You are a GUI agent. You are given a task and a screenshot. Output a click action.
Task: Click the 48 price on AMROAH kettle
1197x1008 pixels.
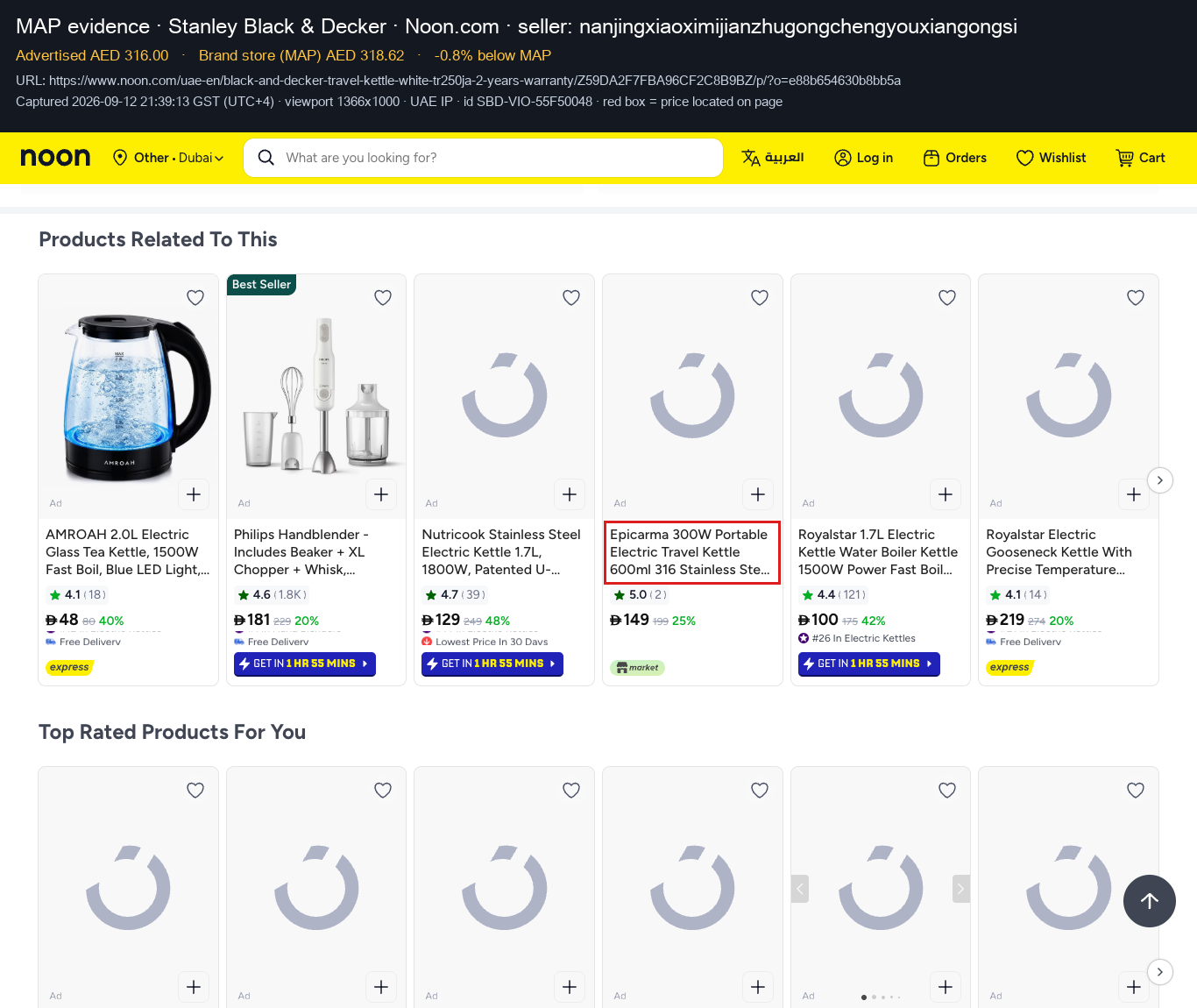62,621
